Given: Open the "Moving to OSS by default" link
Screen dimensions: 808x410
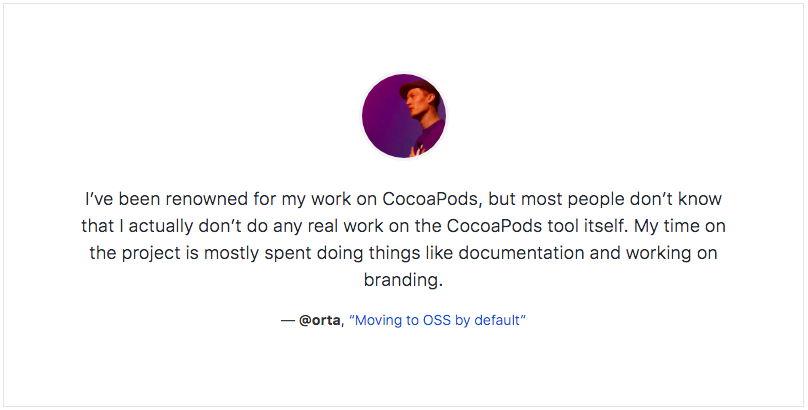Looking at the screenshot, I should click(437, 320).
